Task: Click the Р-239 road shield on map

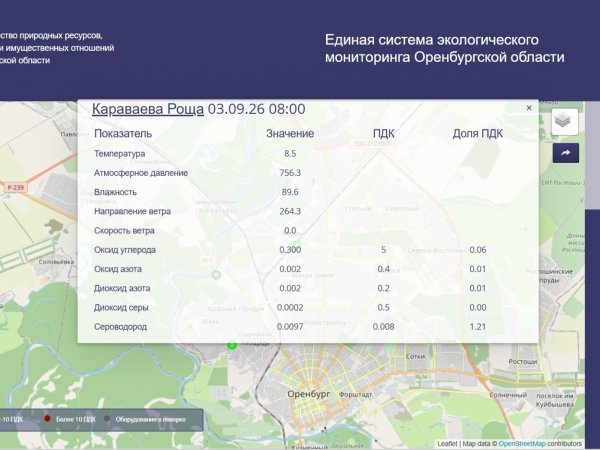Action: (15, 188)
